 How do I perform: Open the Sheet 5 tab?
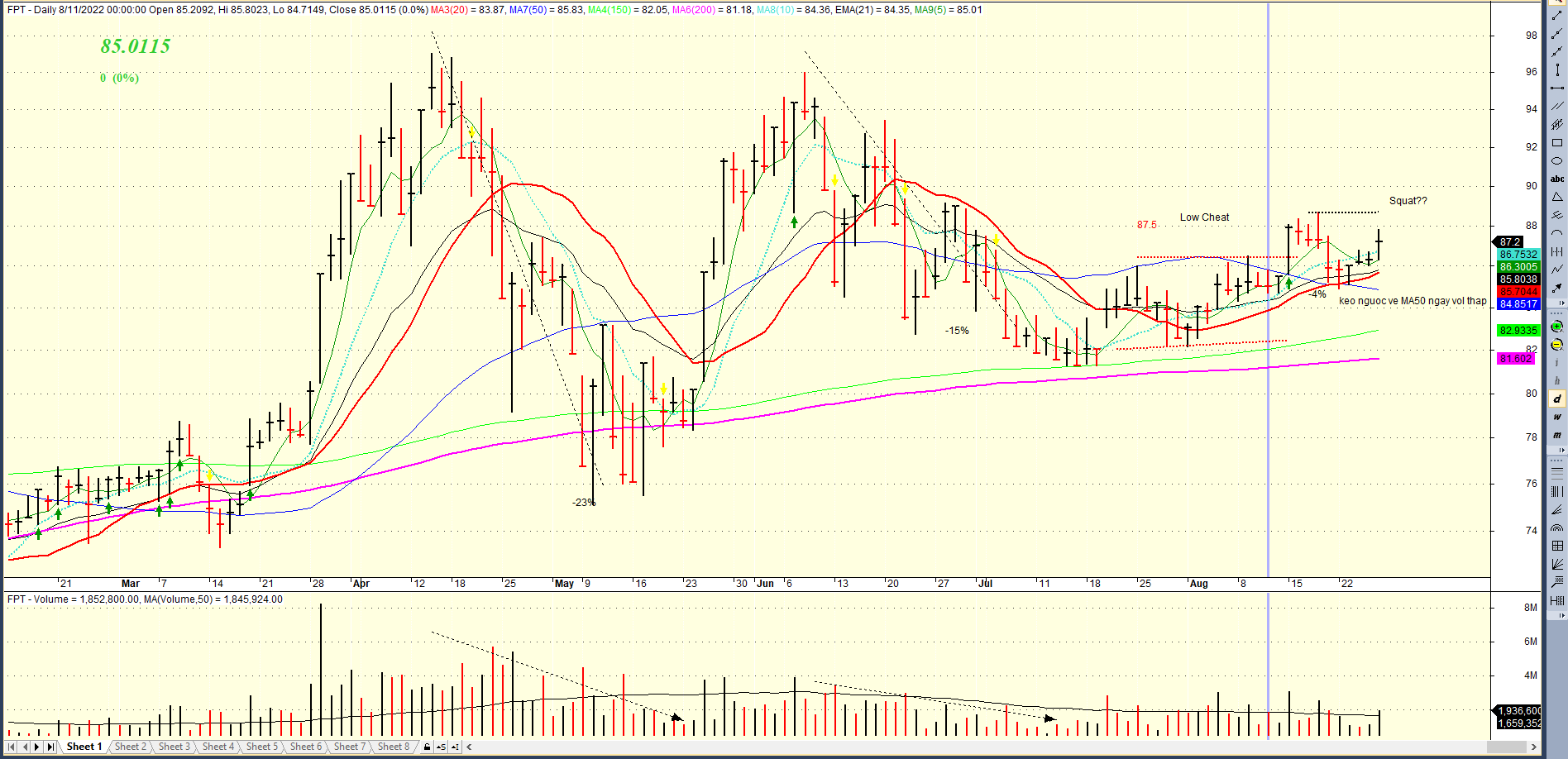262,747
